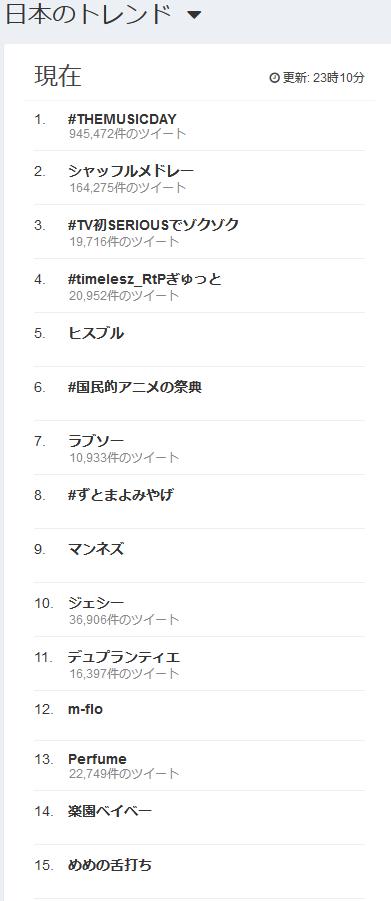Click the 日本のトレンド heading text
This screenshot has width=391, height=901.
tap(88, 16)
